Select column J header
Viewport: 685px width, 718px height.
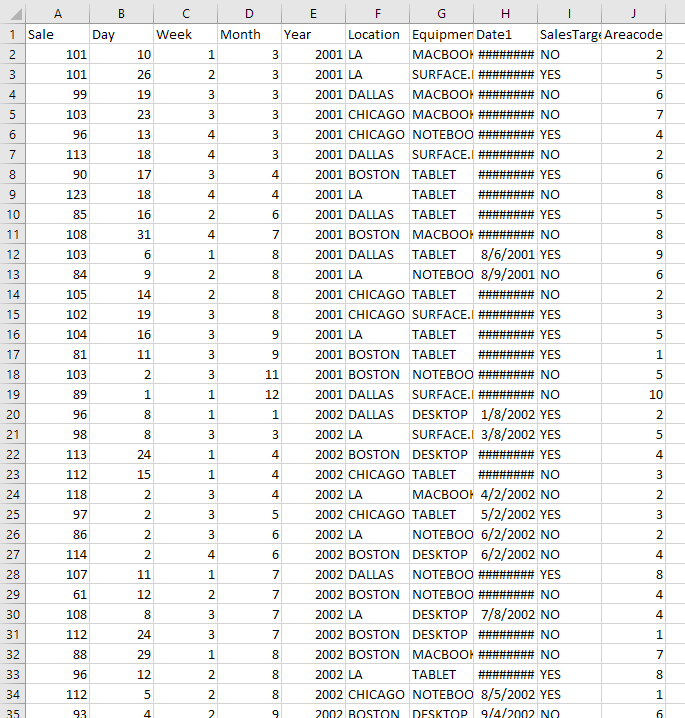click(633, 14)
